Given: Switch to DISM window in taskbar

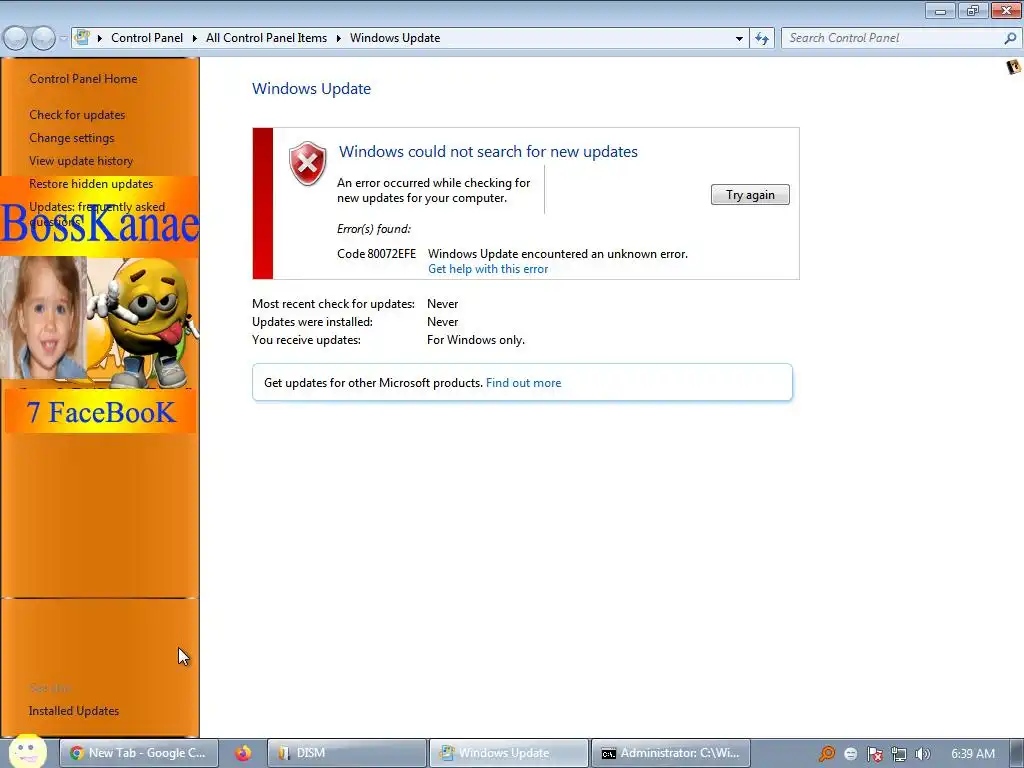Looking at the screenshot, I should [347, 753].
